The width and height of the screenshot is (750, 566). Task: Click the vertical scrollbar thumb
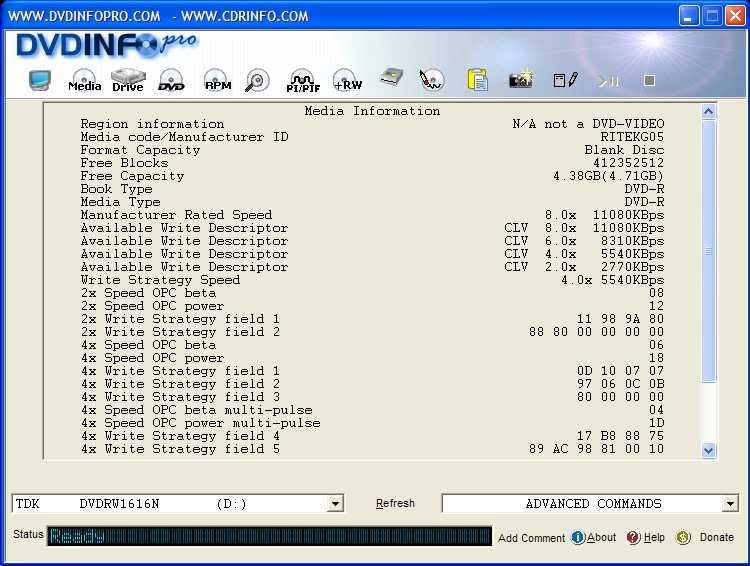coord(708,251)
